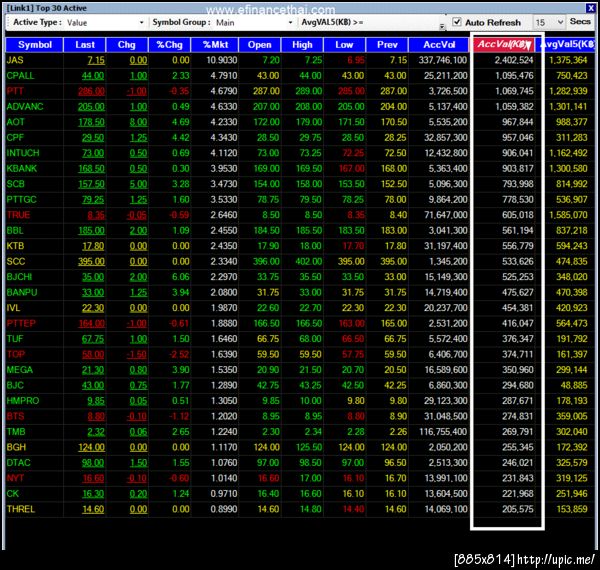Sort by the Prev column header
This screenshot has width=600, height=570.
coord(387,45)
